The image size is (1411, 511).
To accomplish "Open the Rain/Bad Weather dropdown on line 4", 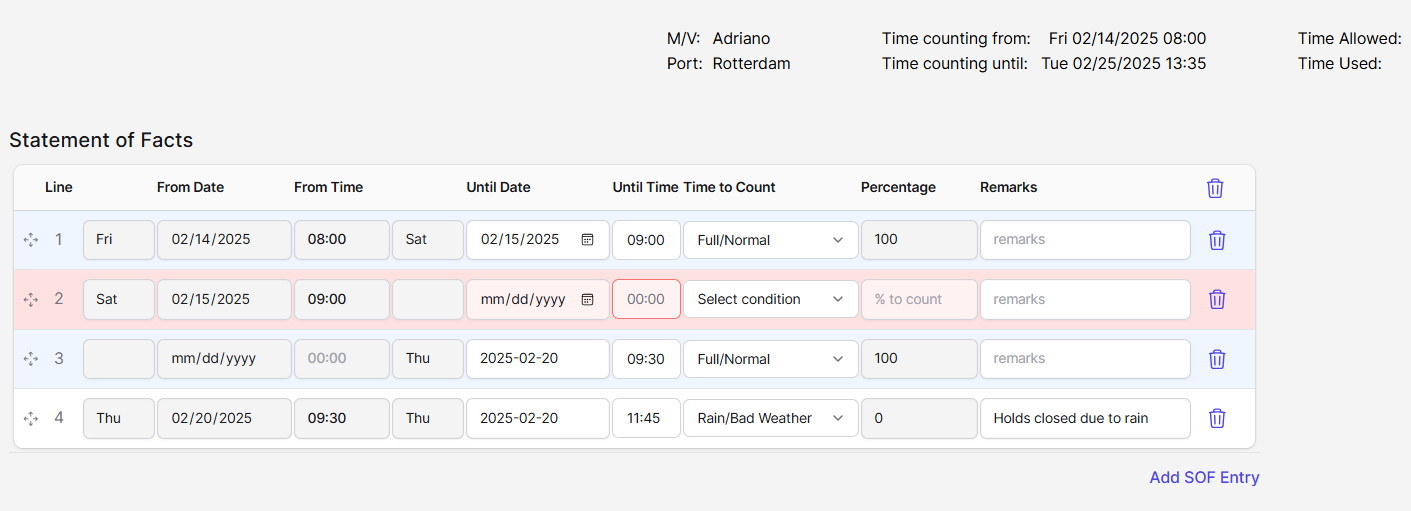I will (770, 418).
